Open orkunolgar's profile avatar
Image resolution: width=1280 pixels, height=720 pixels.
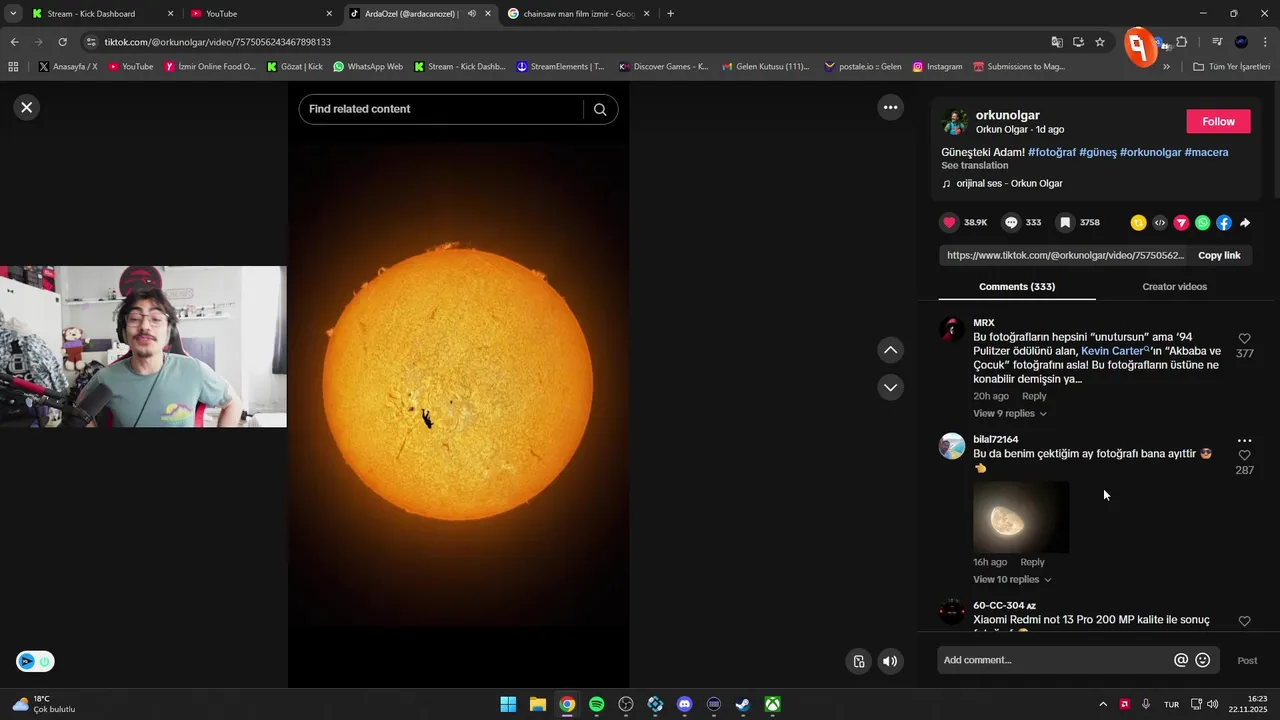(955, 122)
